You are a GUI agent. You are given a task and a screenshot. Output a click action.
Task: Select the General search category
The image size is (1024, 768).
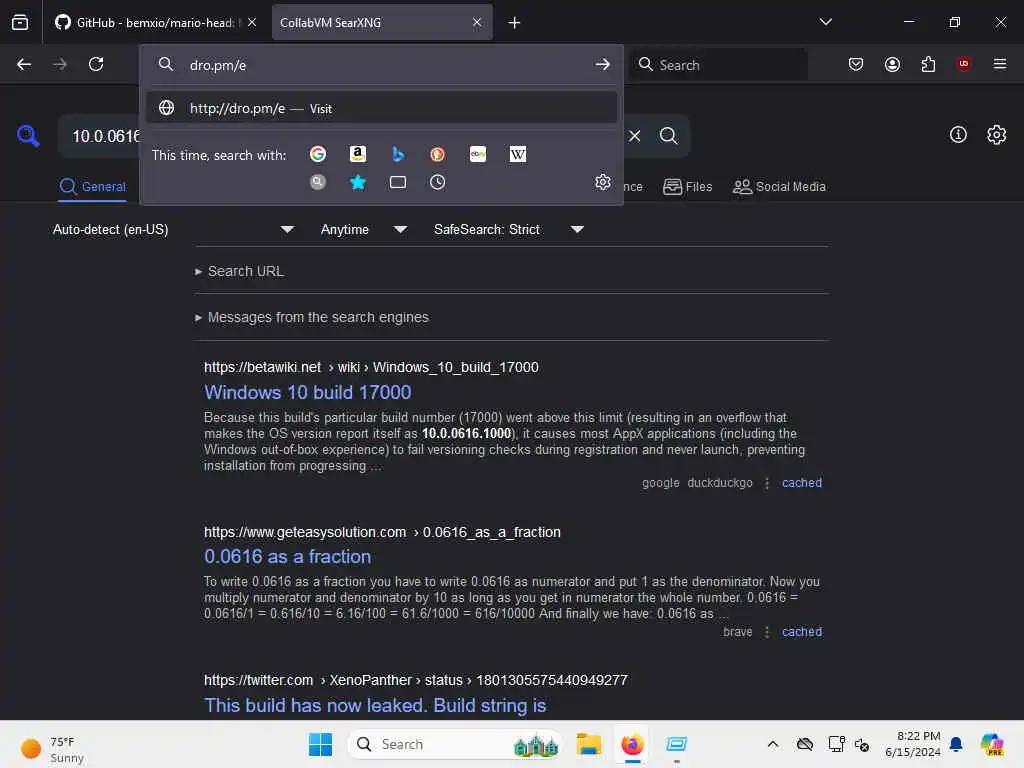[92, 187]
